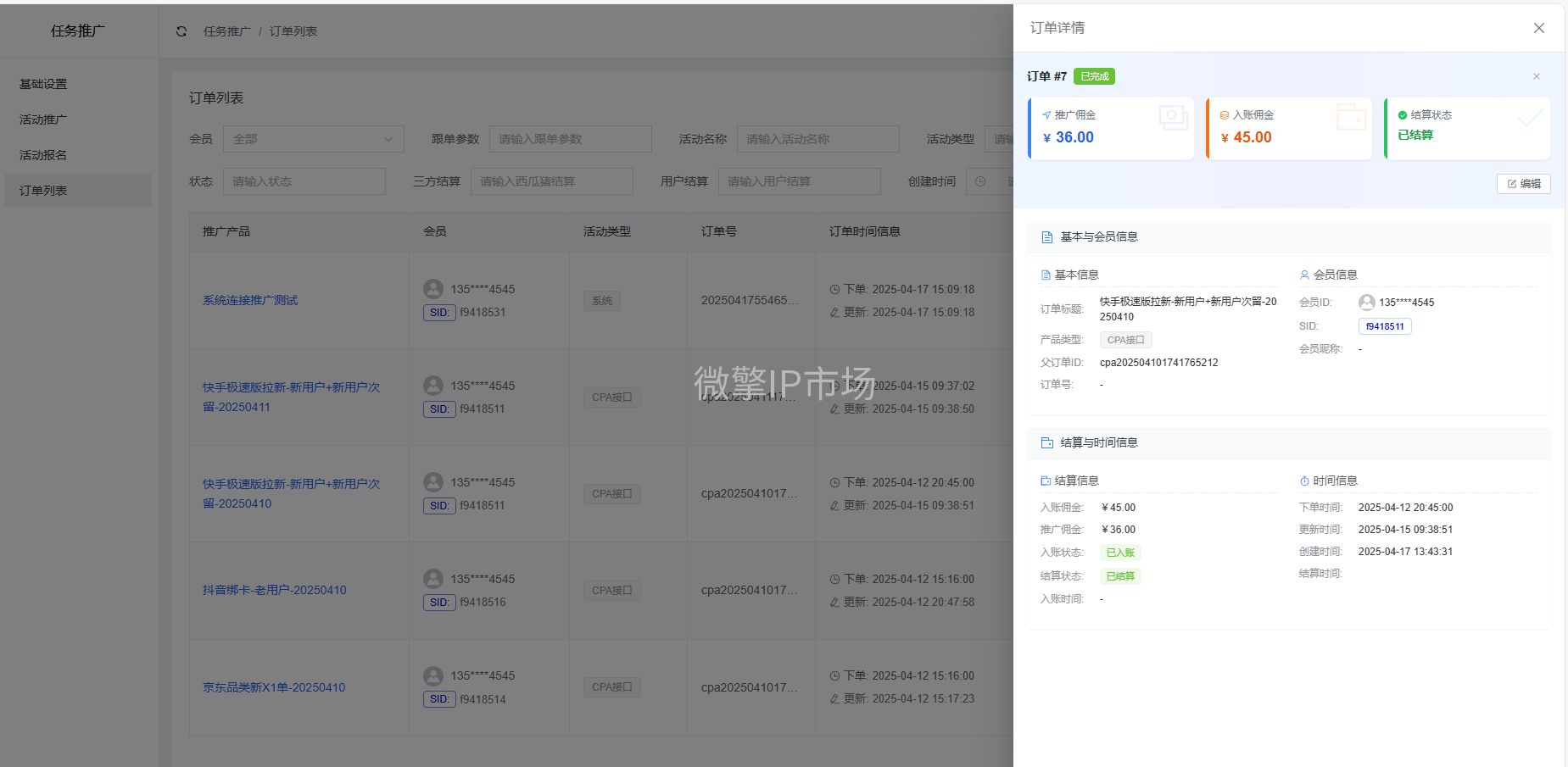Open the 会员 filter dropdown
Viewport: 1568px width, 767px height.
[313, 139]
